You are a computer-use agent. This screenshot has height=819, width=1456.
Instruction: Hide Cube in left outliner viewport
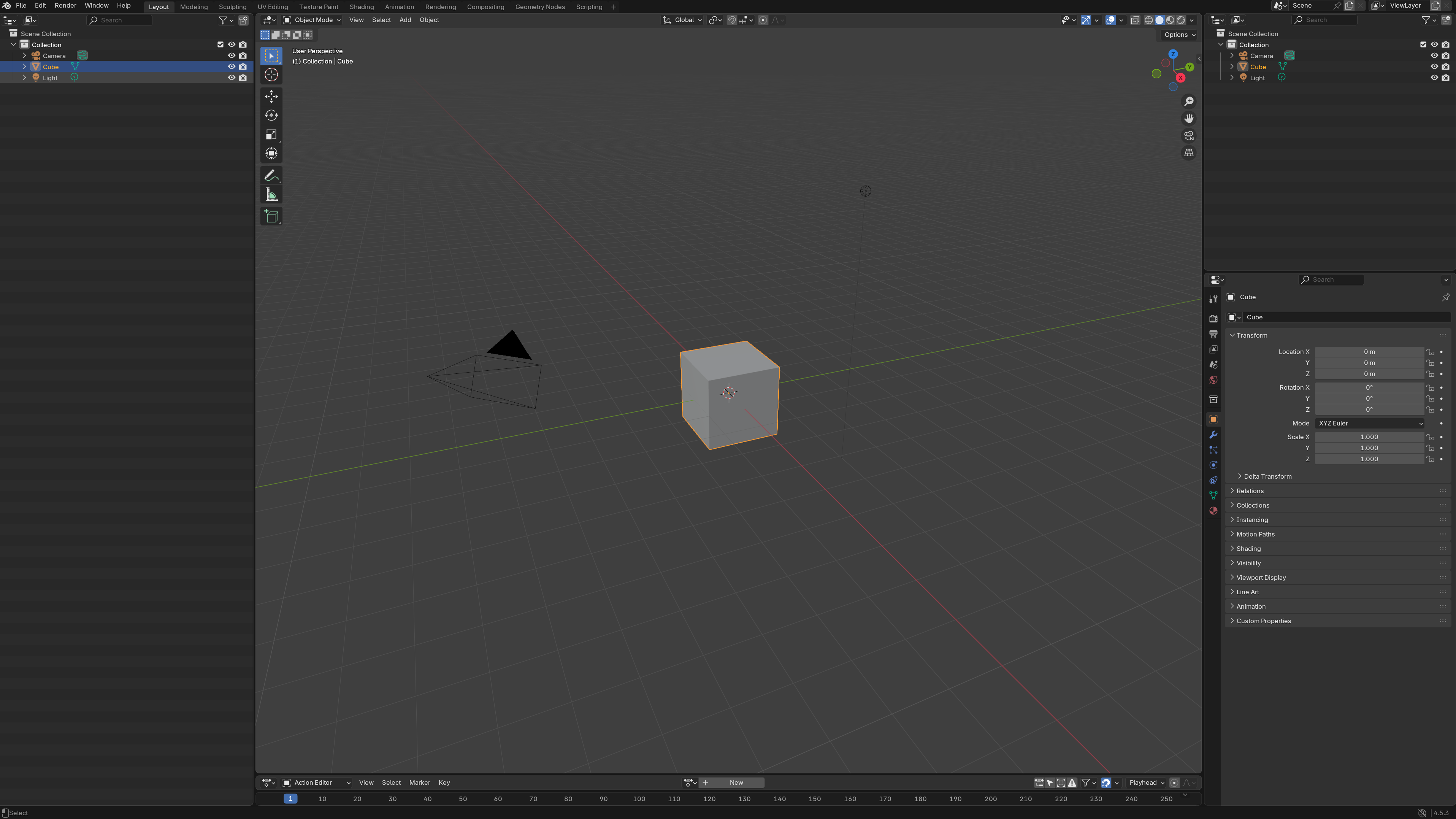[x=231, y=67]
